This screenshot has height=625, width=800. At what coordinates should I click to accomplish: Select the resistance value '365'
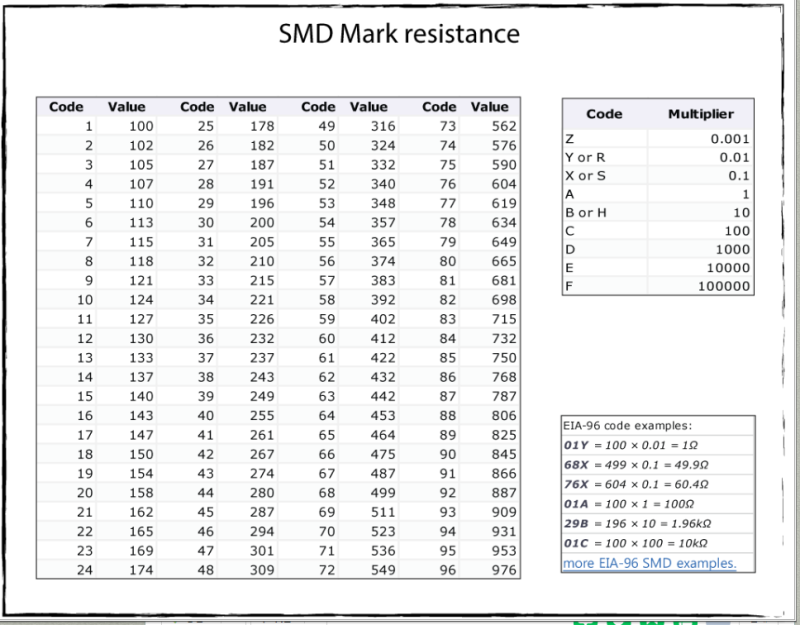pyautogui.click(x=383, y=242)
